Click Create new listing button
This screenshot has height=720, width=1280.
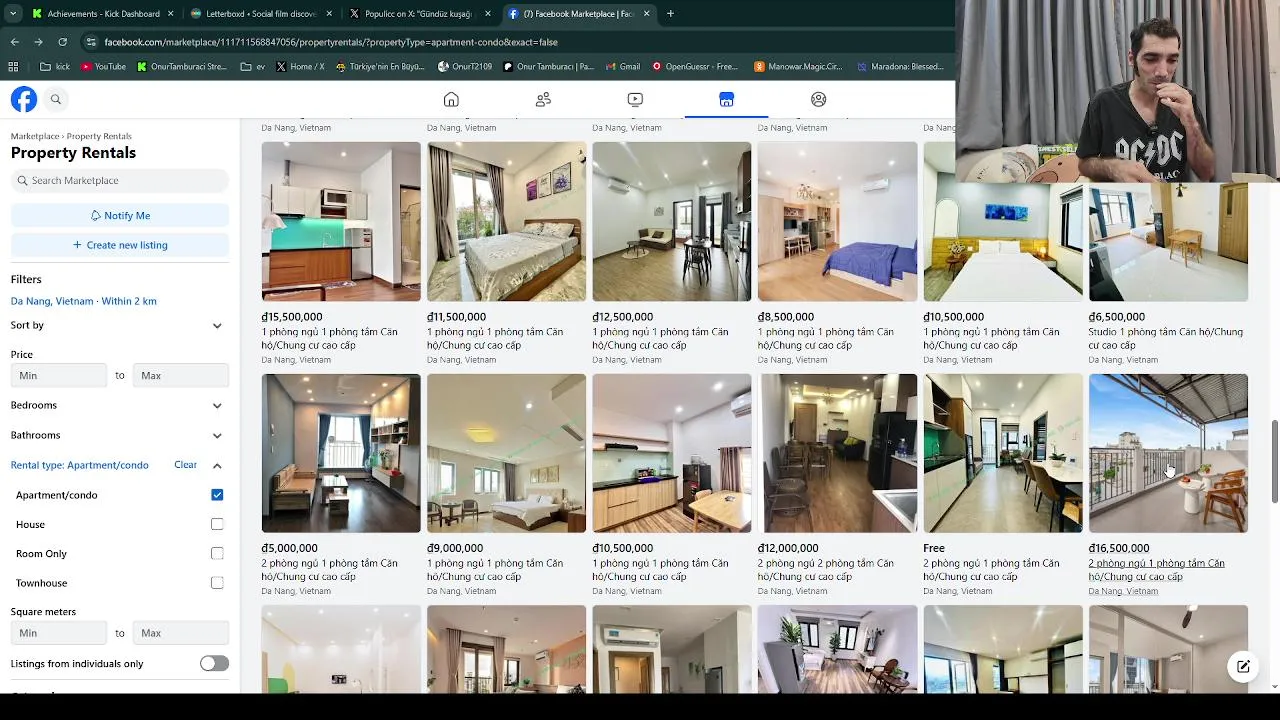pos(120,245)
